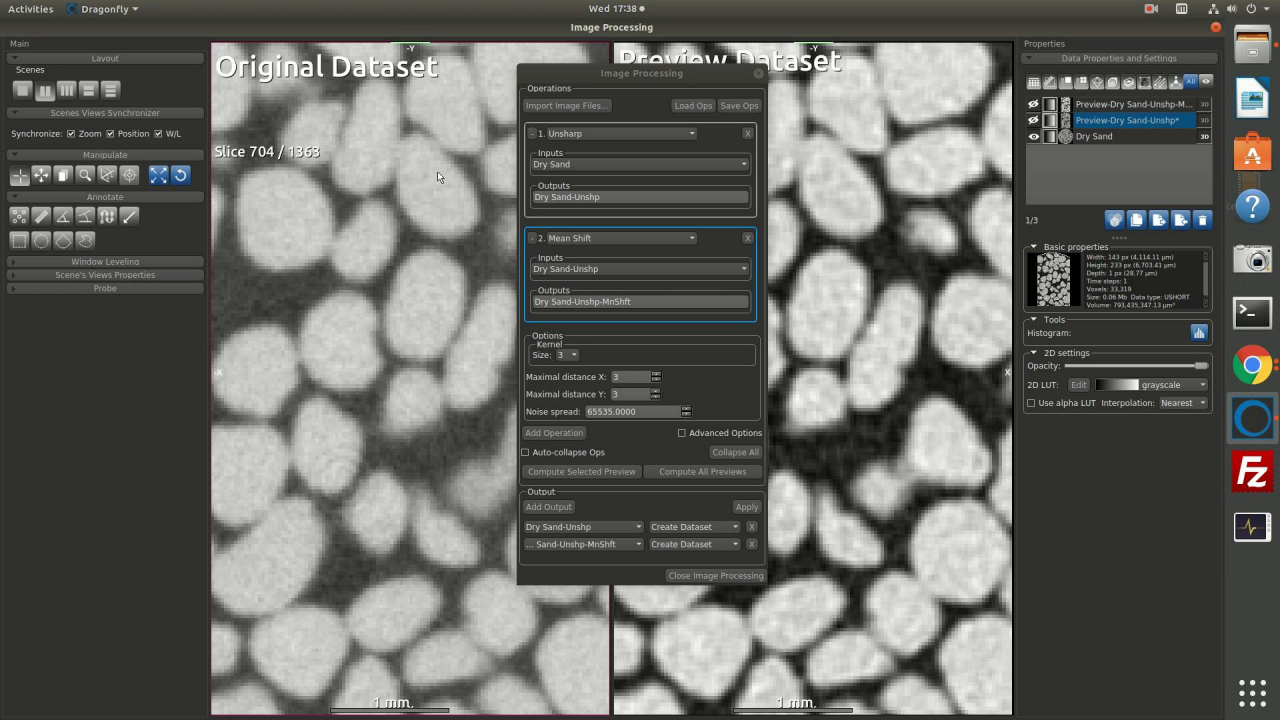Enable the Advanced Options checkbox

click(x=682, y=433)
